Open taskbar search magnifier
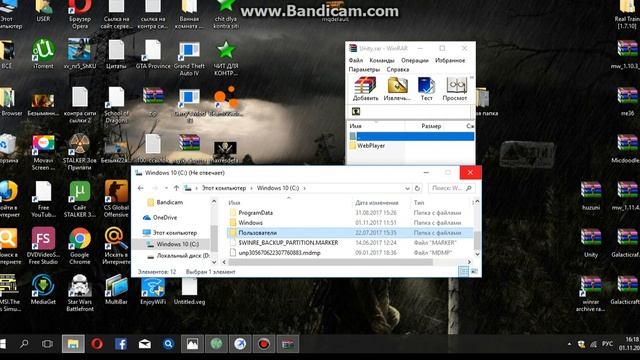This screenshot has height=360, width=640. point(24,344)
